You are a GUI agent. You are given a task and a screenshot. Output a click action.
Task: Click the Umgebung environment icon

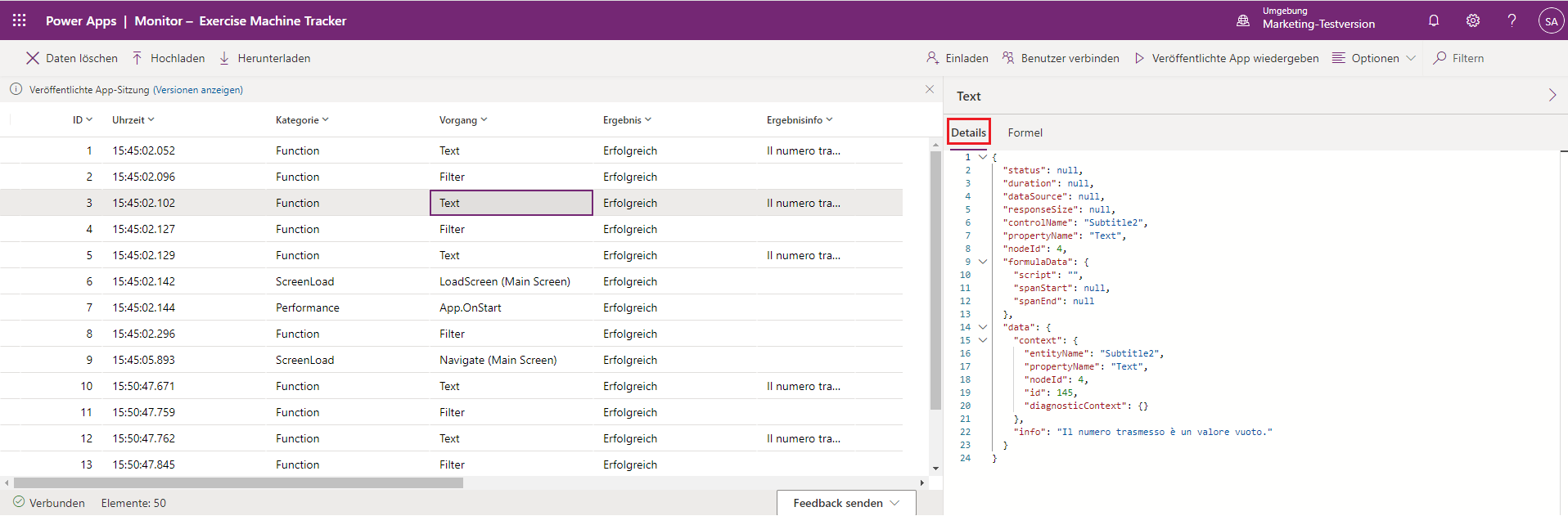coord(1243,21)
